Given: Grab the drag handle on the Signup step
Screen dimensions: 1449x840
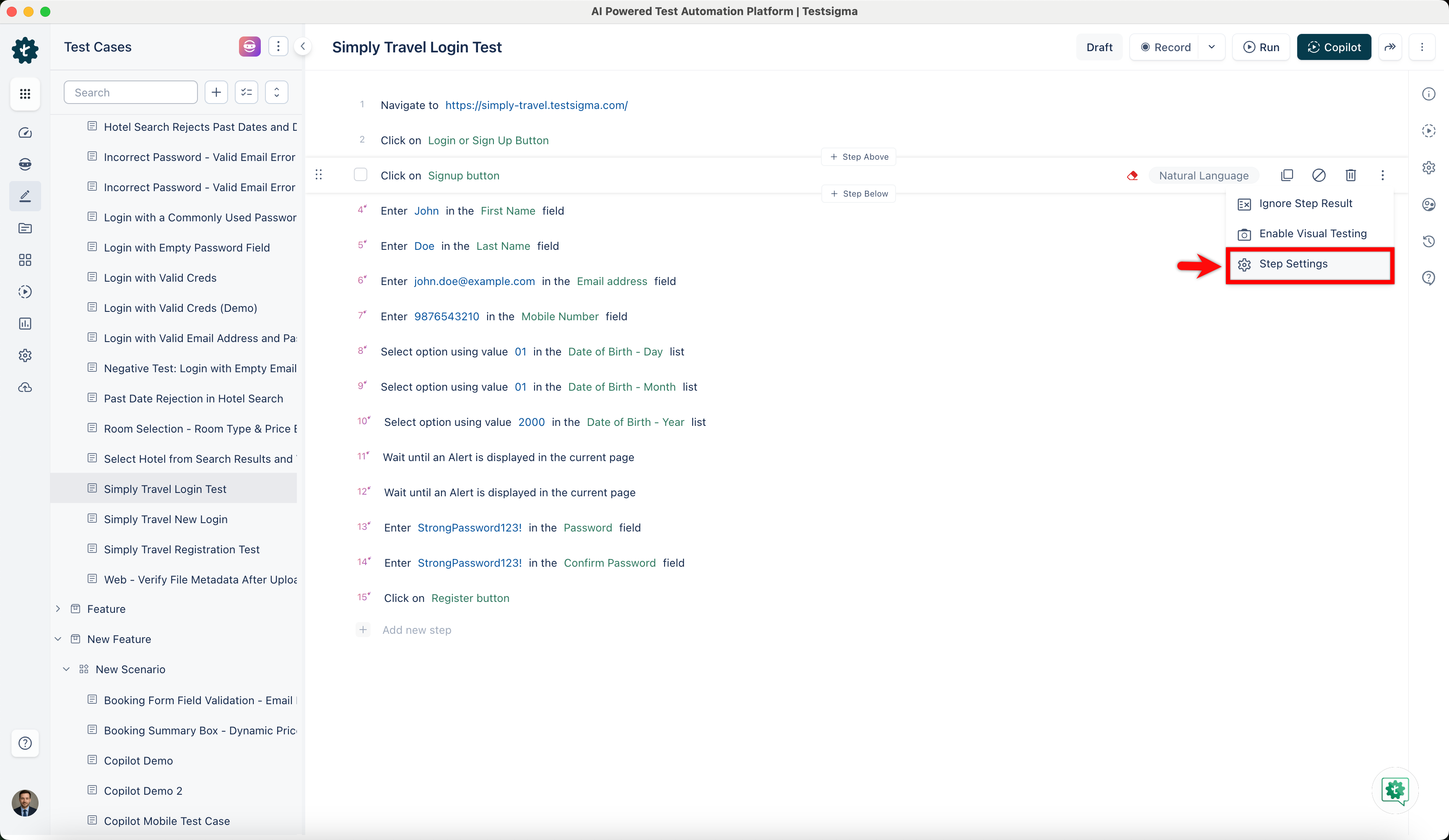Looking at the screenshot, I should click(x=319, y=174).
